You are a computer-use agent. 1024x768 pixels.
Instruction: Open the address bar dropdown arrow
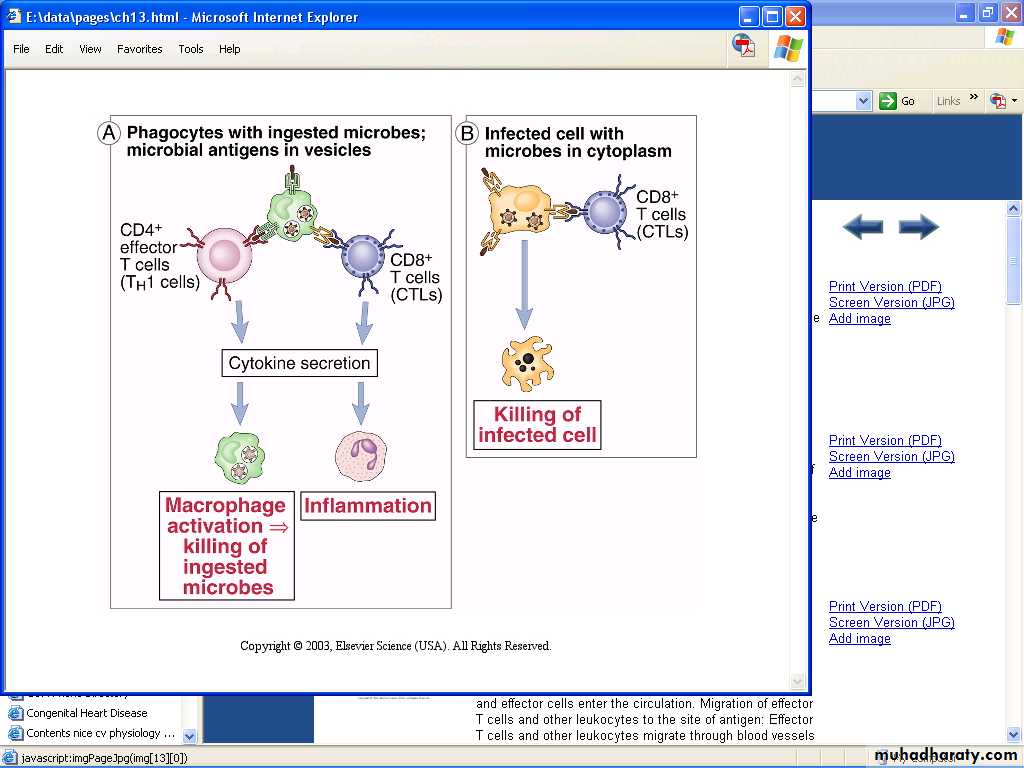tap(863, 101)
